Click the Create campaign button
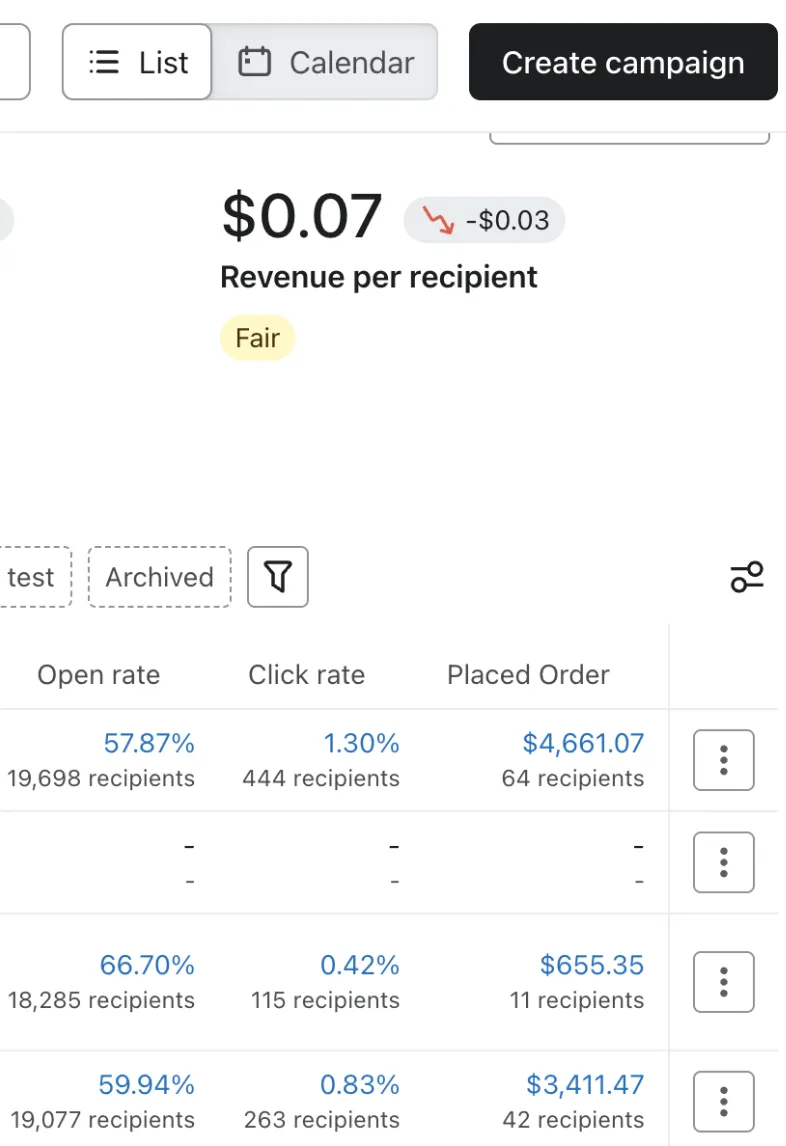Image resolution: width=786 pixels, height=1146 pixels. point(623,63)
